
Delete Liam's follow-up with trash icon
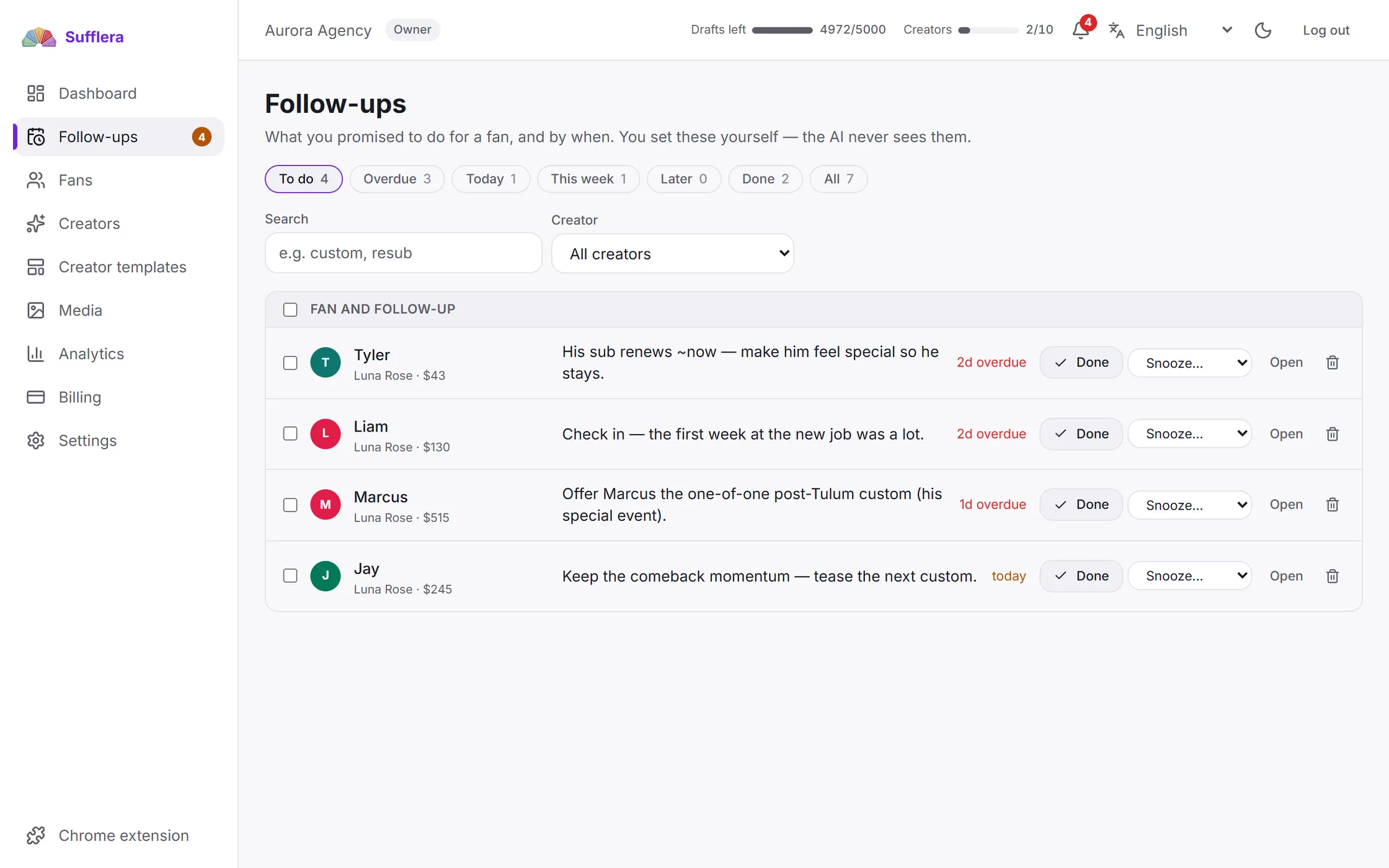coord(1333,434)
